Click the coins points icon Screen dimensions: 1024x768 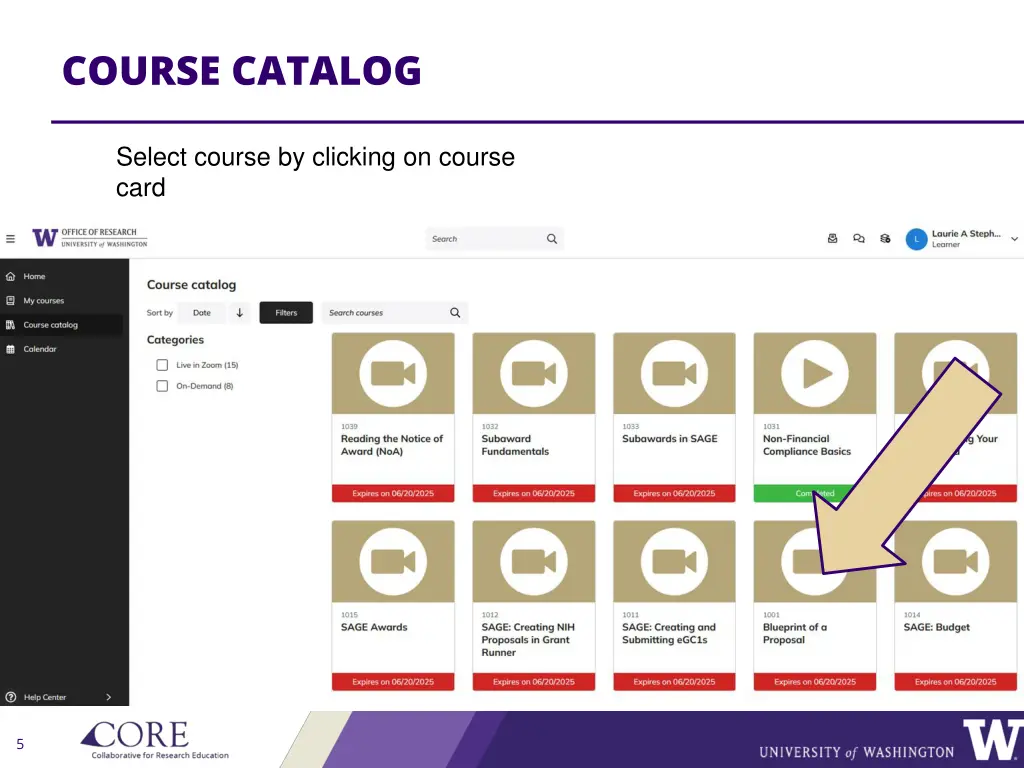point(885,239)
